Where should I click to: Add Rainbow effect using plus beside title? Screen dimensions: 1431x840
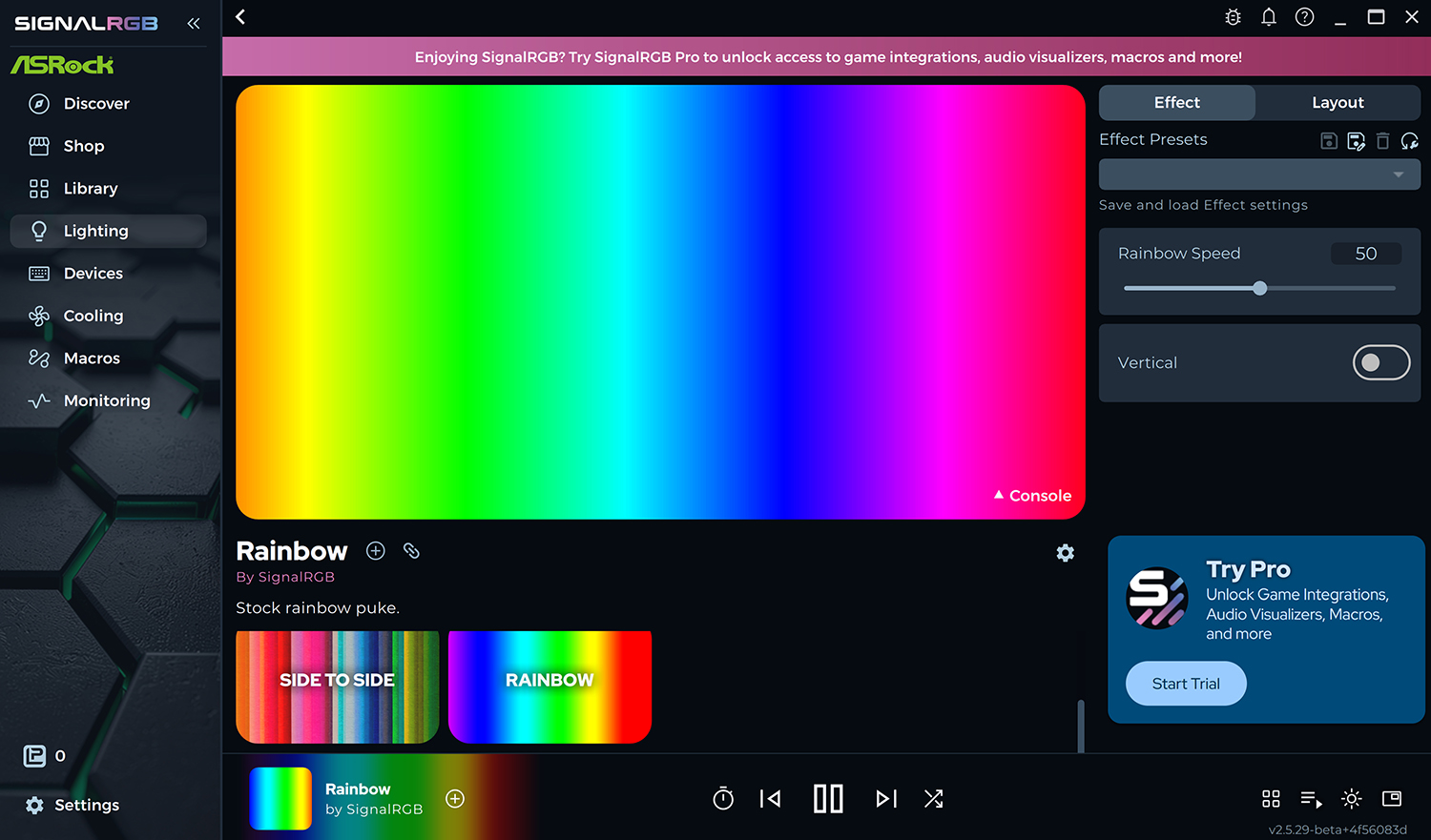click(376, 551)
